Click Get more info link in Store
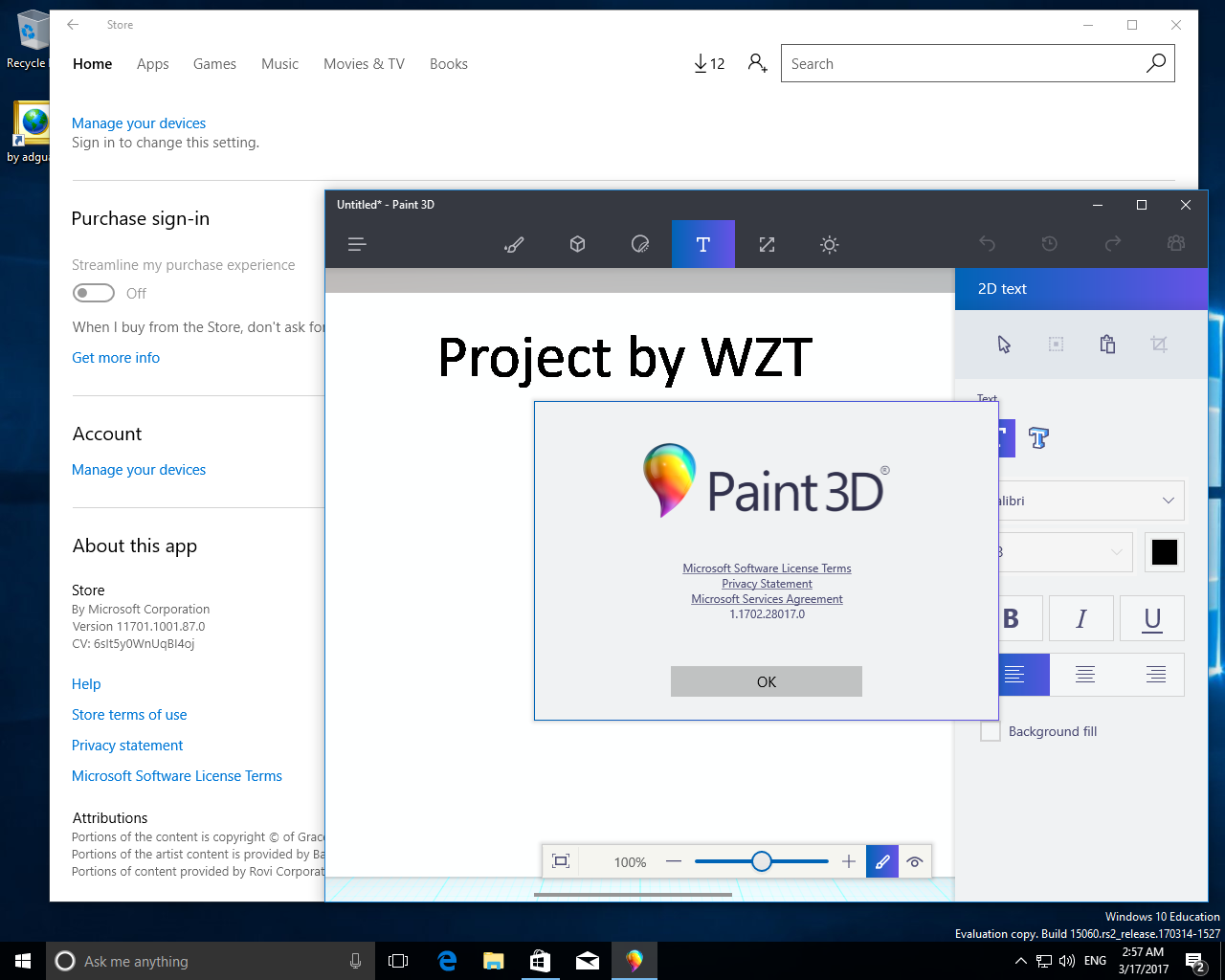1225x980 pixels. tap(116, 358)
